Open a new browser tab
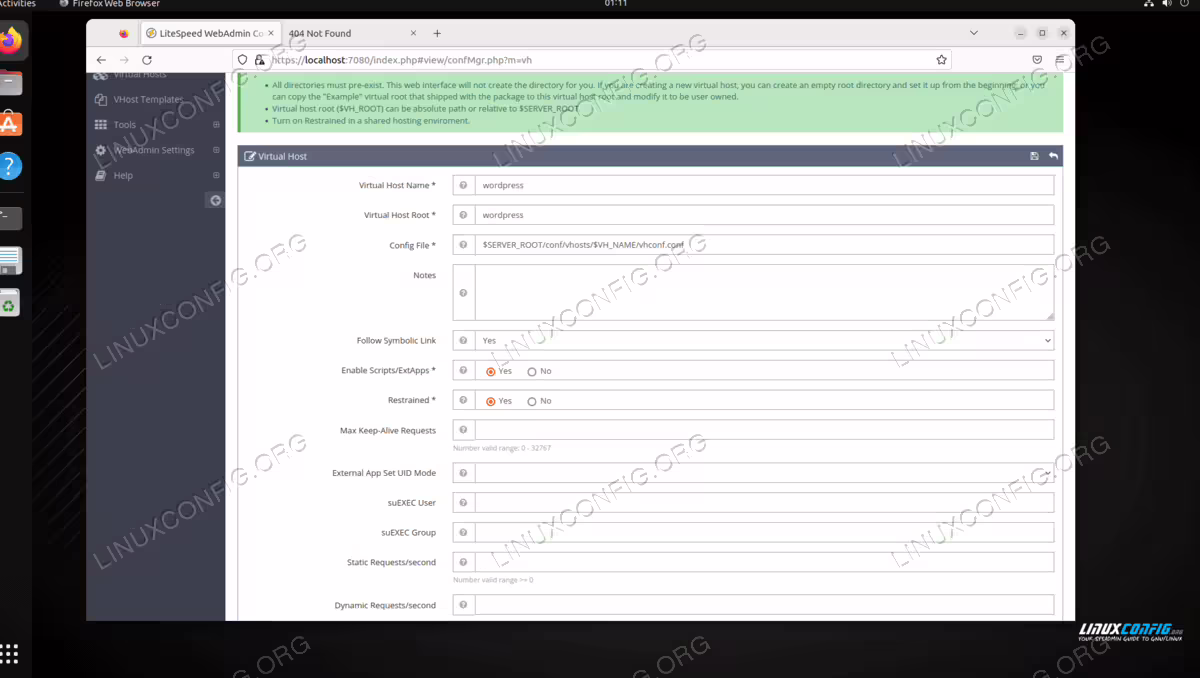The image size is (1200, 678). [x=437, y=33]
